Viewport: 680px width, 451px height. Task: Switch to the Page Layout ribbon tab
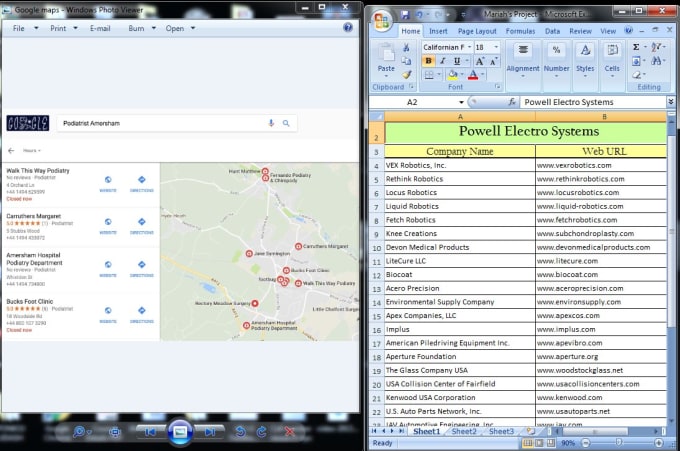point(477,31)
